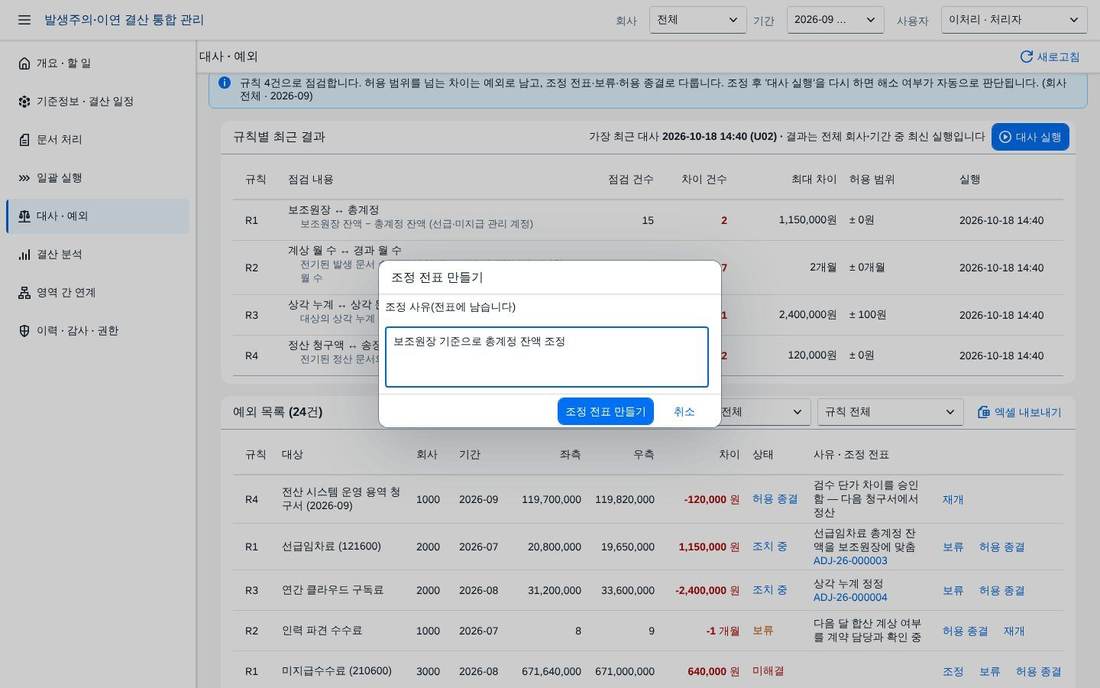Open the 사용자 dropdown showing 이처리 · 처리자
Screen dimensions: 1100x688
(x=1014, y=20)
